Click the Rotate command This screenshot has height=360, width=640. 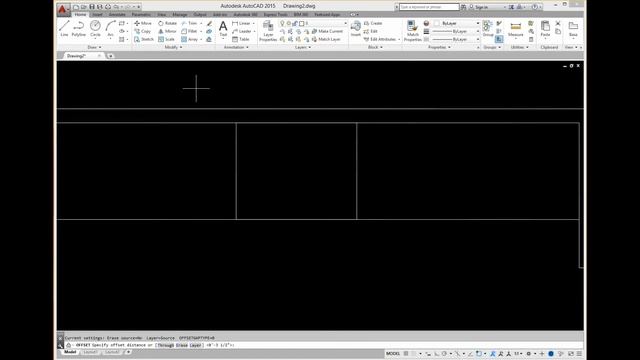167,23
